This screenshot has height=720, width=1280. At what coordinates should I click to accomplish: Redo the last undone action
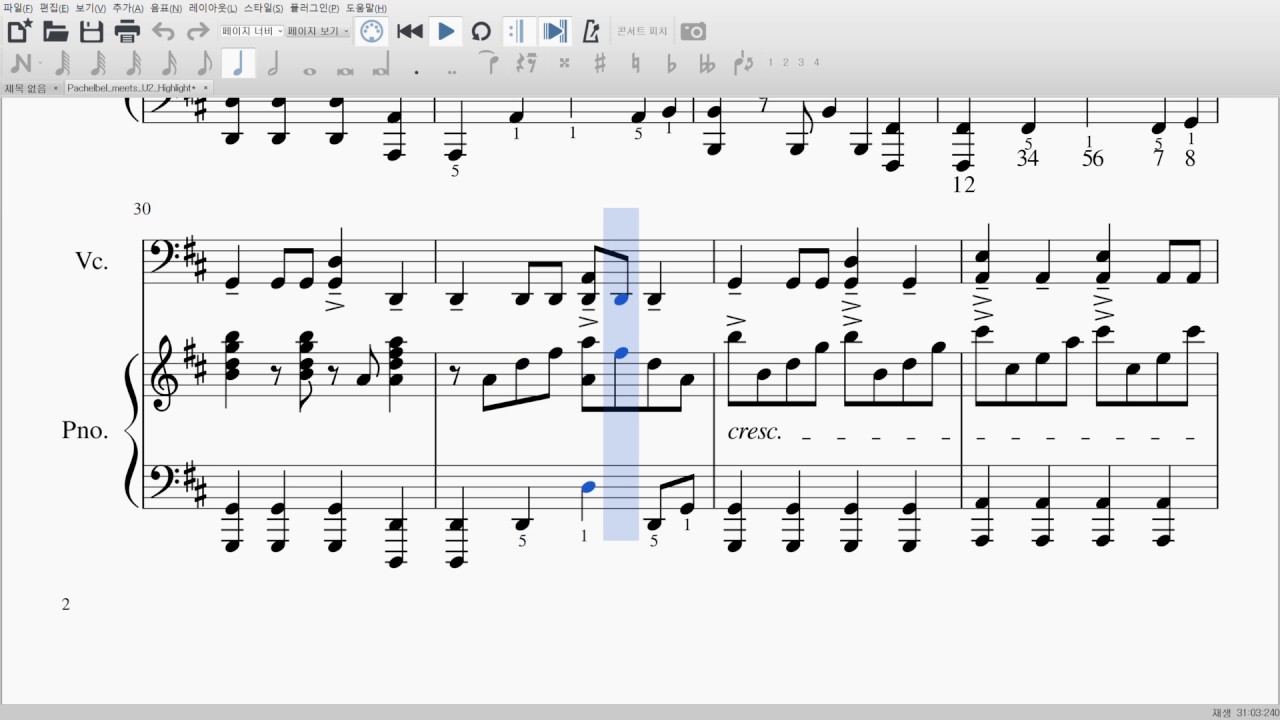coord(198,31)
